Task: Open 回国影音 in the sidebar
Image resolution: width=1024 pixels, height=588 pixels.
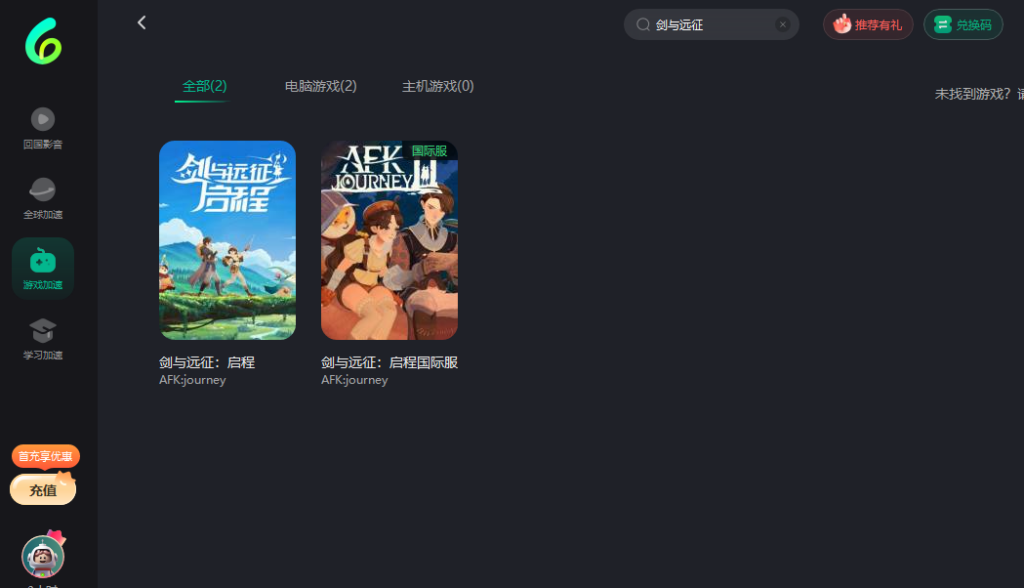Action: (43, 120)
